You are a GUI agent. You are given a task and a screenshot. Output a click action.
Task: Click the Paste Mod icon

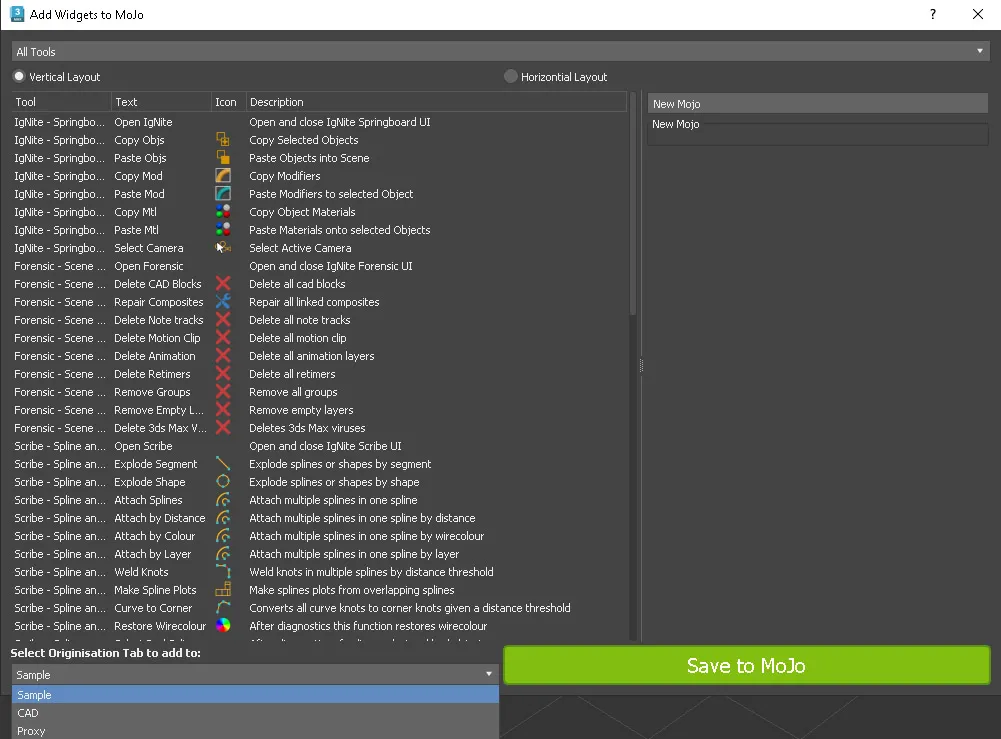(223, 193)
